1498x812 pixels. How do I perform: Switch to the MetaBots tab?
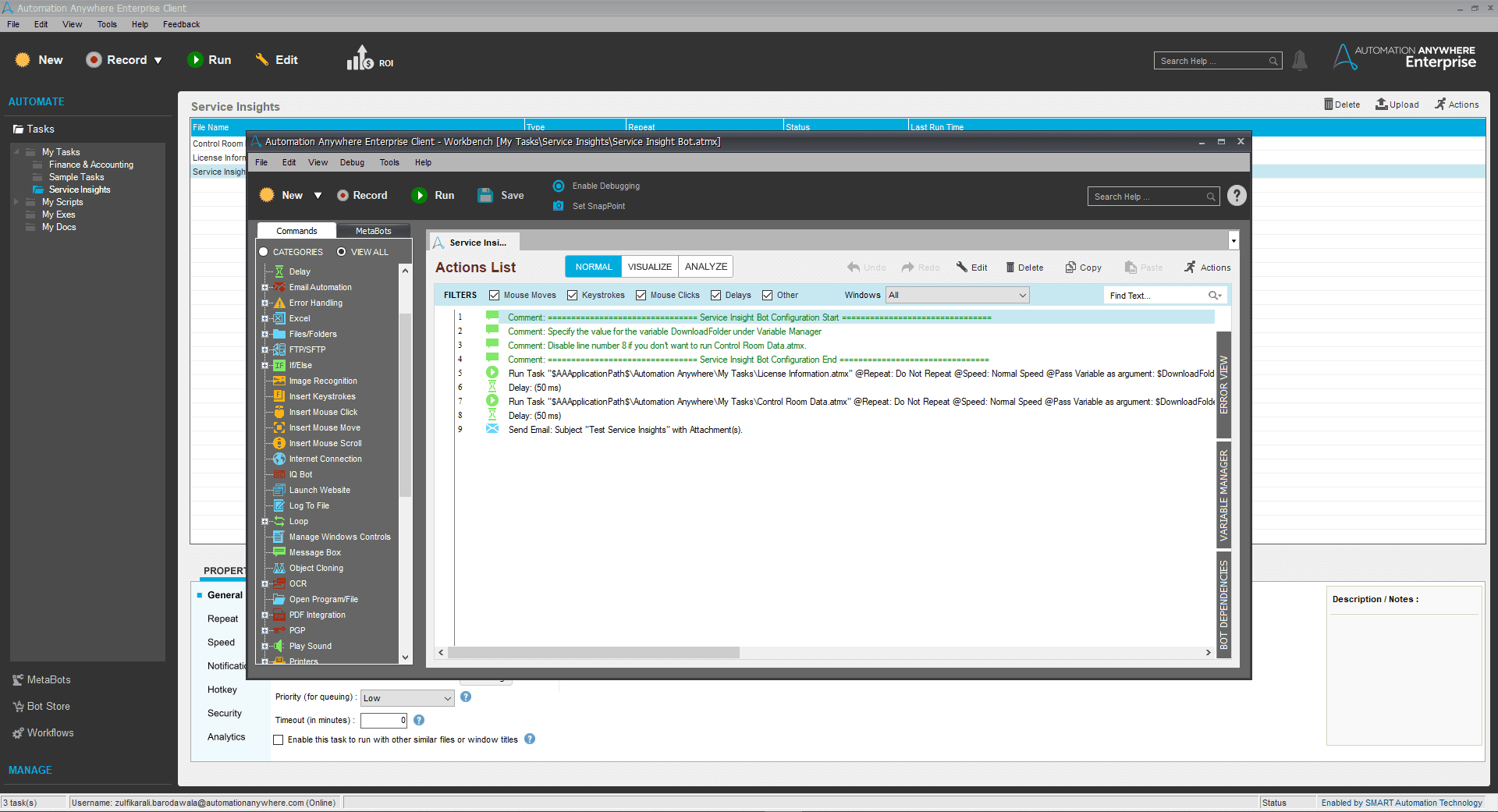(373, 231)
